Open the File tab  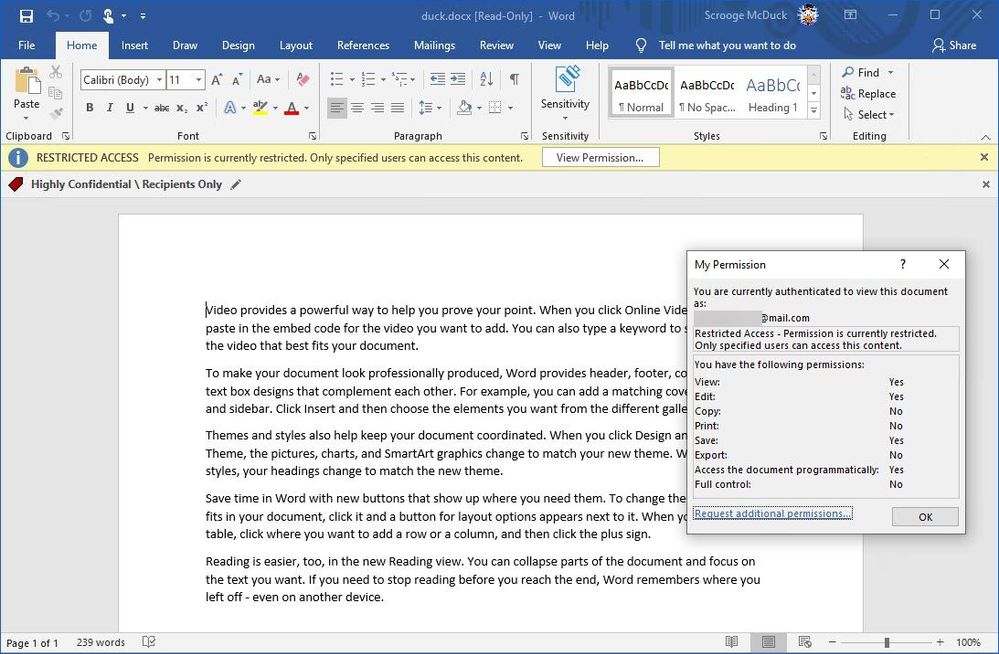tap(27, 45)
